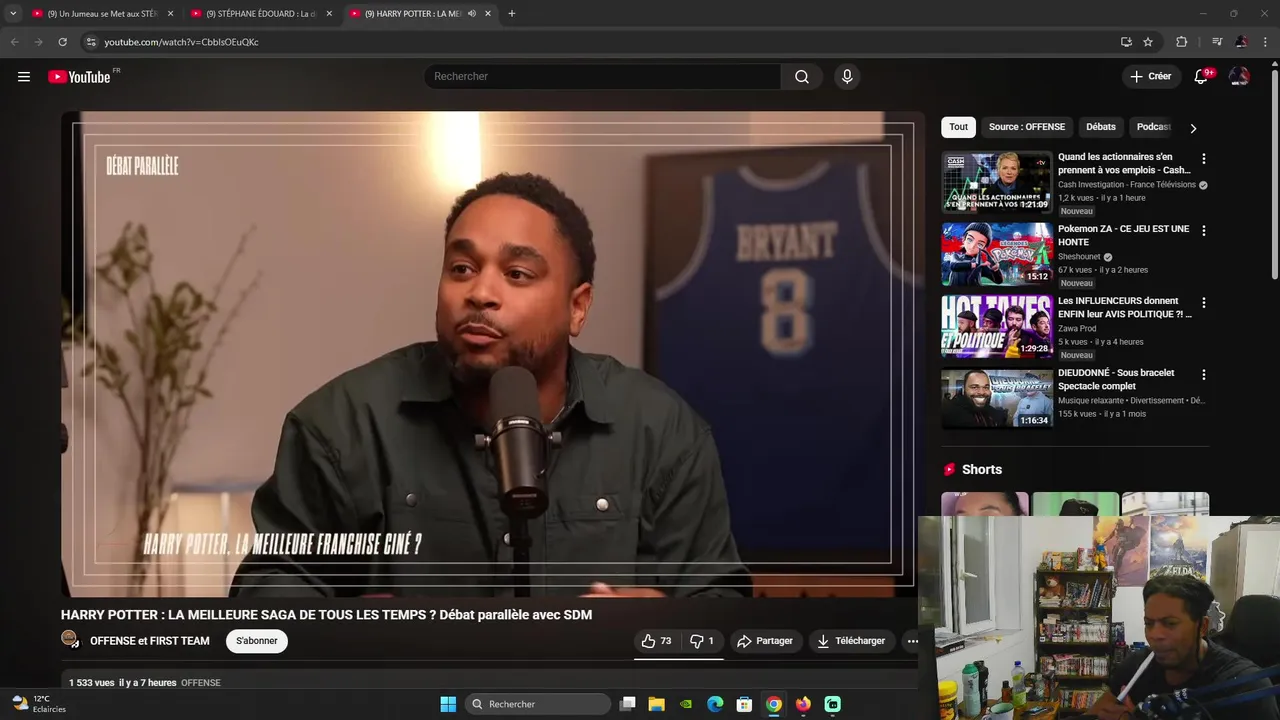Open options for DIEUDONNÉ video
Viewport: 1280px width, 720px height.
coord(1204,375)
